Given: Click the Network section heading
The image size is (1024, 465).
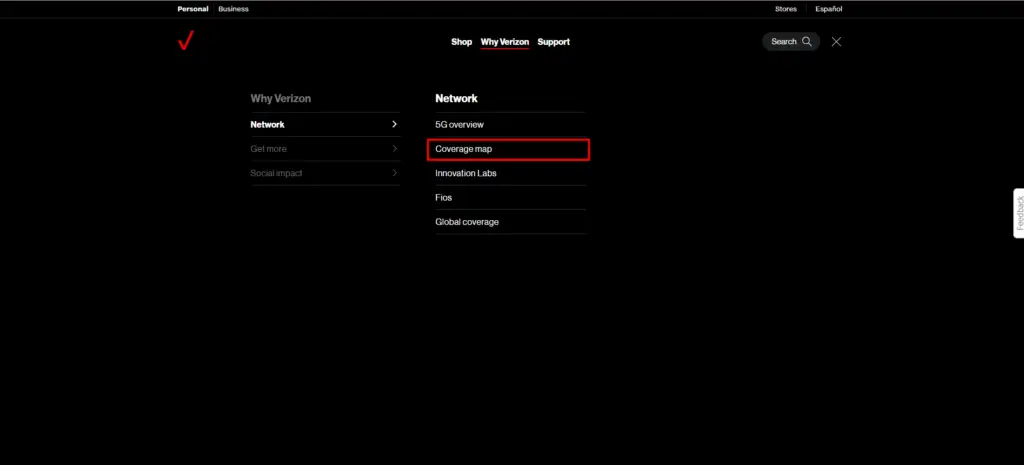Looking at the screenshot, I should (456, 99).
